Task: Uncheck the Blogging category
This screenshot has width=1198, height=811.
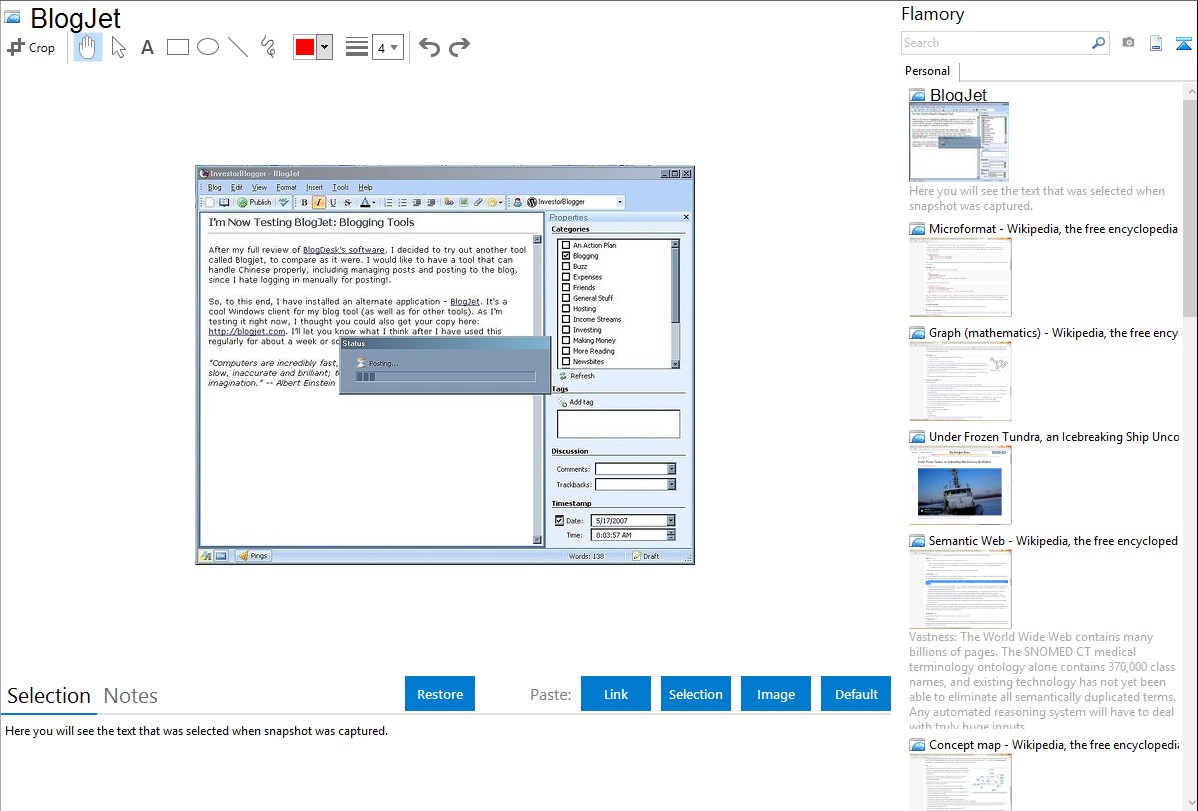Action: tap(566, 256)
